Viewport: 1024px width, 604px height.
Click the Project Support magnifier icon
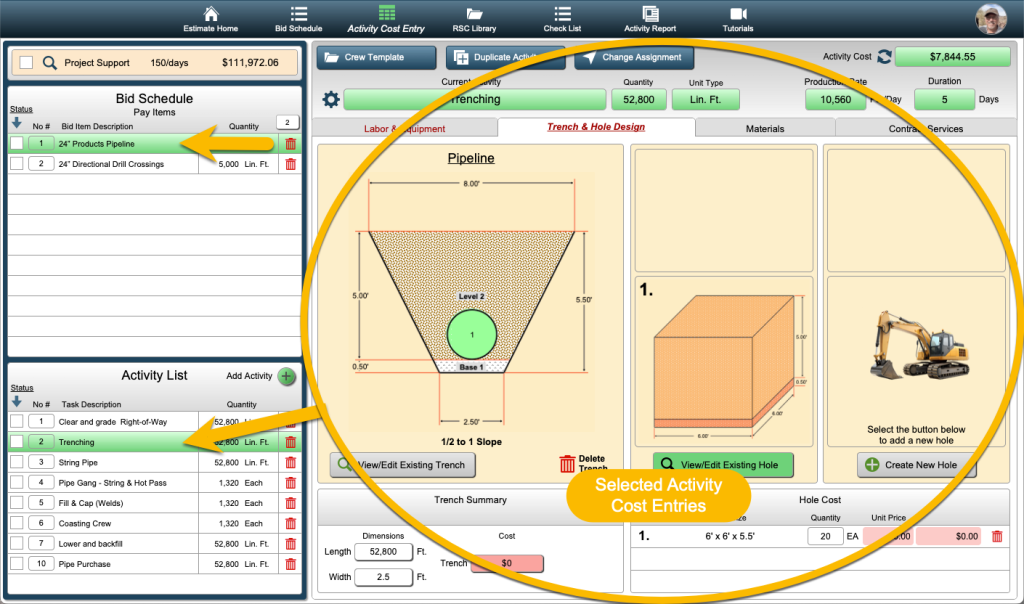click(x=50, y=63)
